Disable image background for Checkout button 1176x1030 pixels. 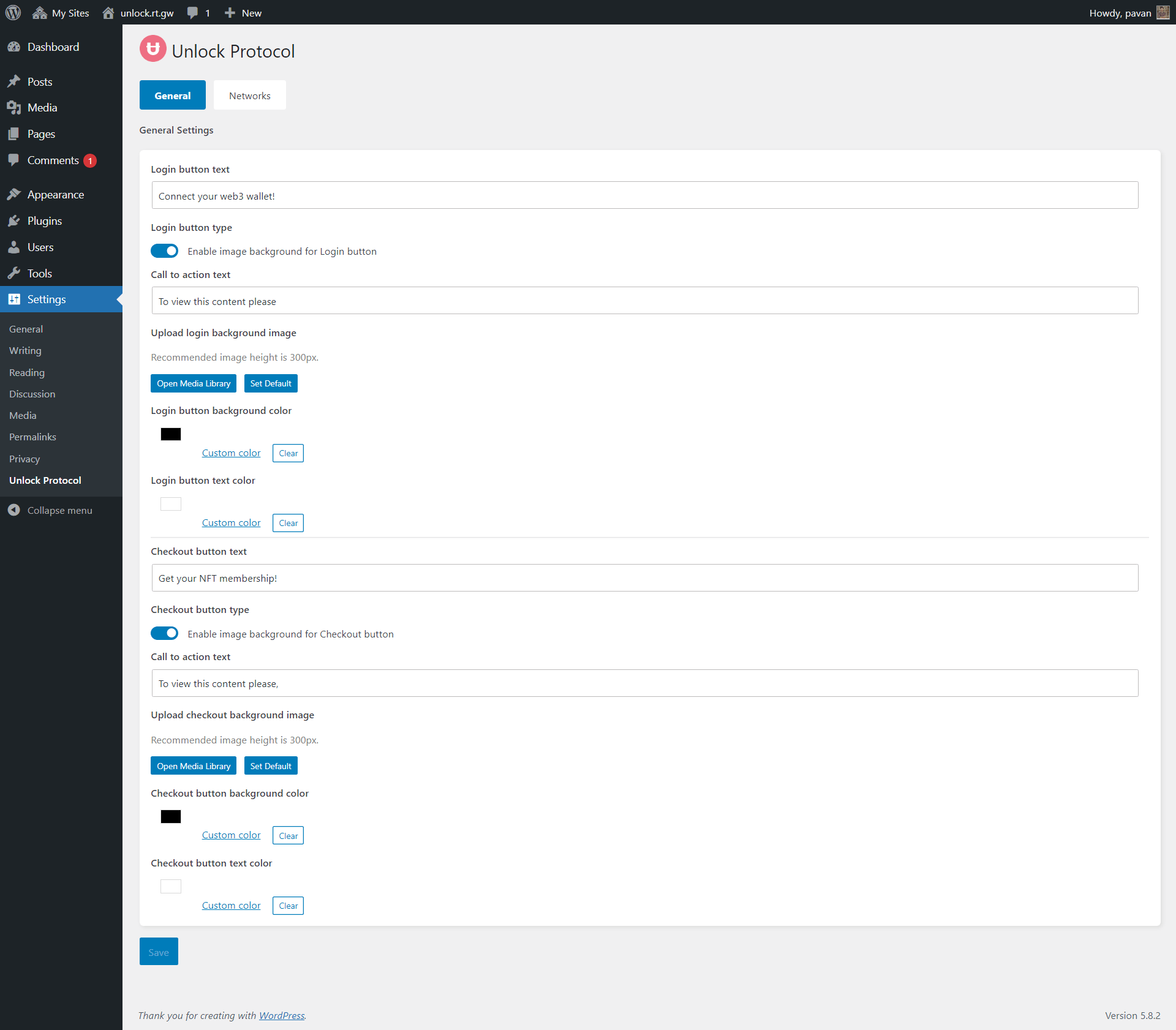click(x=164, y=633)
